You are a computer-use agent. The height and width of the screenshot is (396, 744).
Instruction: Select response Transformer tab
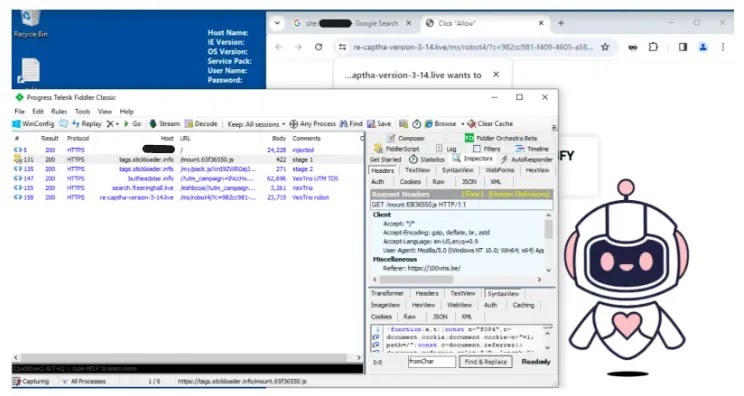coord(387,294)
